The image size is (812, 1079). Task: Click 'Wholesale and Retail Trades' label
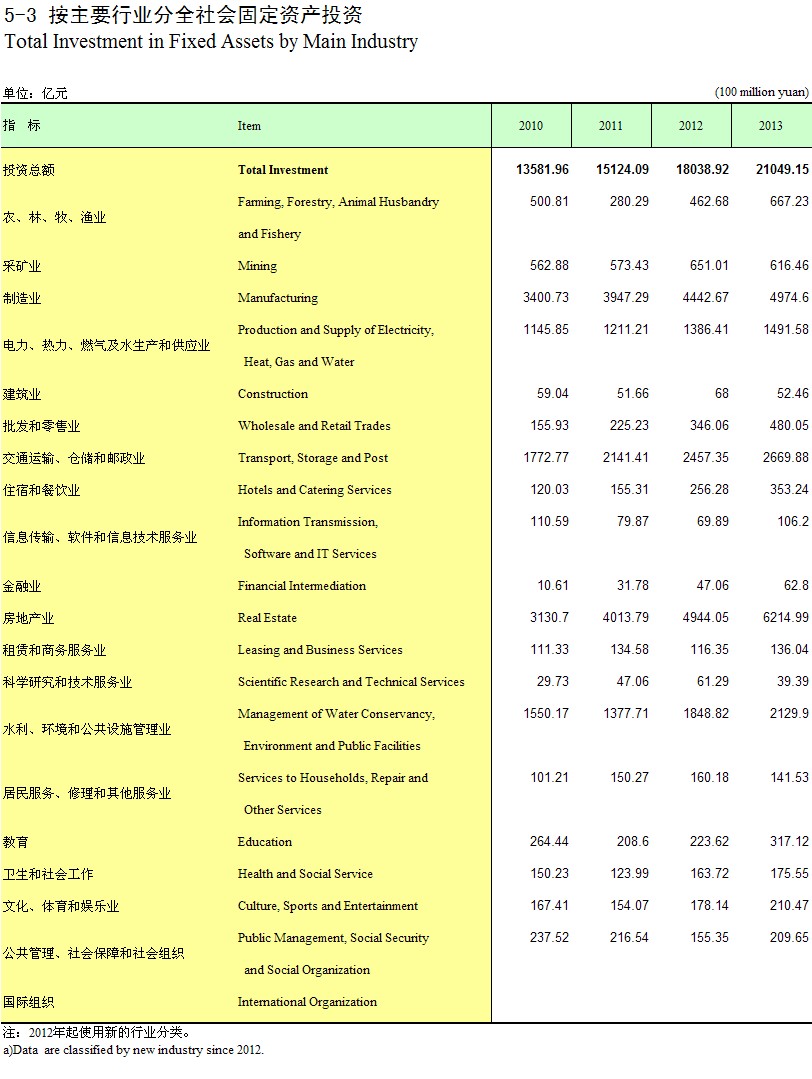(x=314, y=426)
